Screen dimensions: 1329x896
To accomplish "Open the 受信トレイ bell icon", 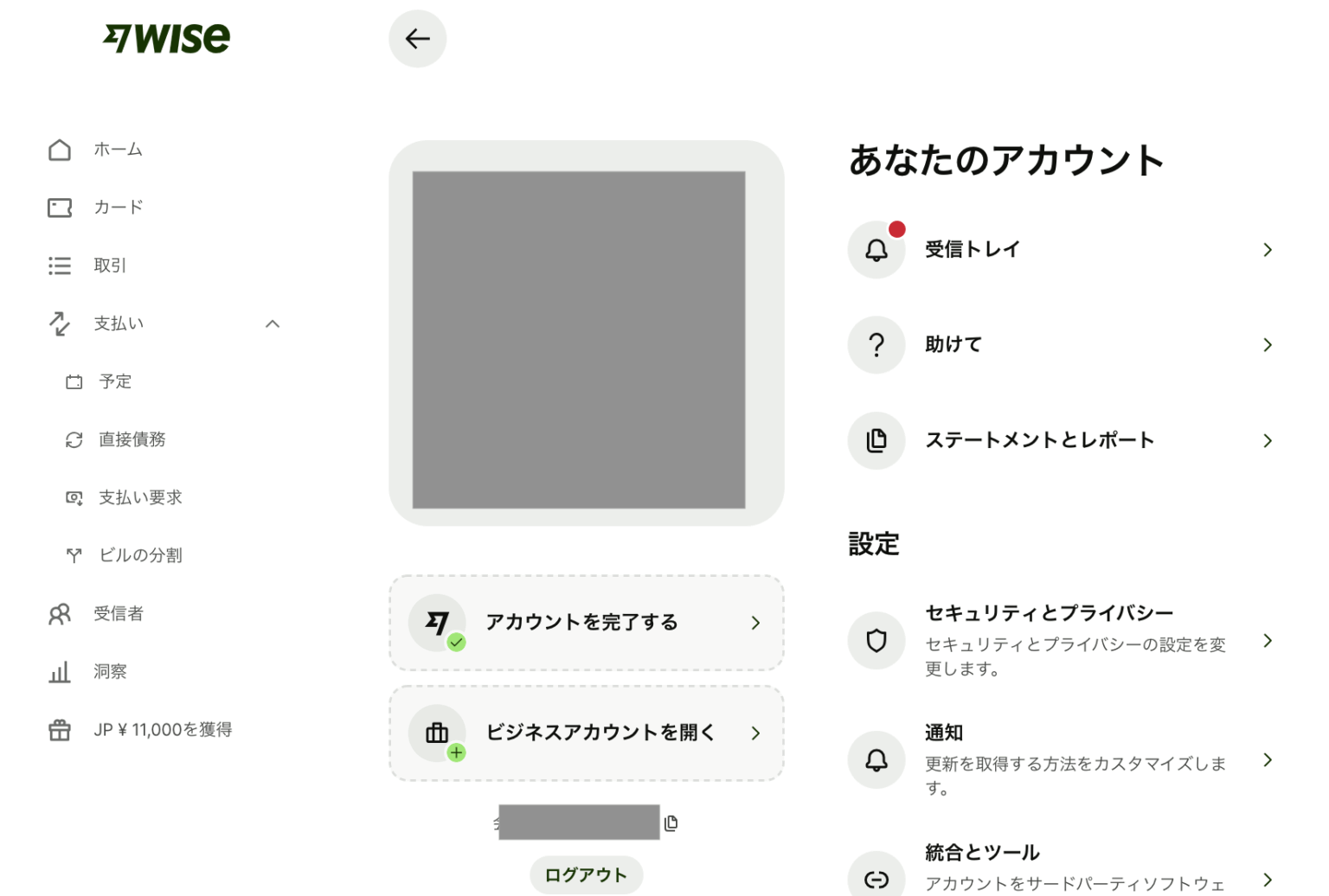I will click(876, 250).
